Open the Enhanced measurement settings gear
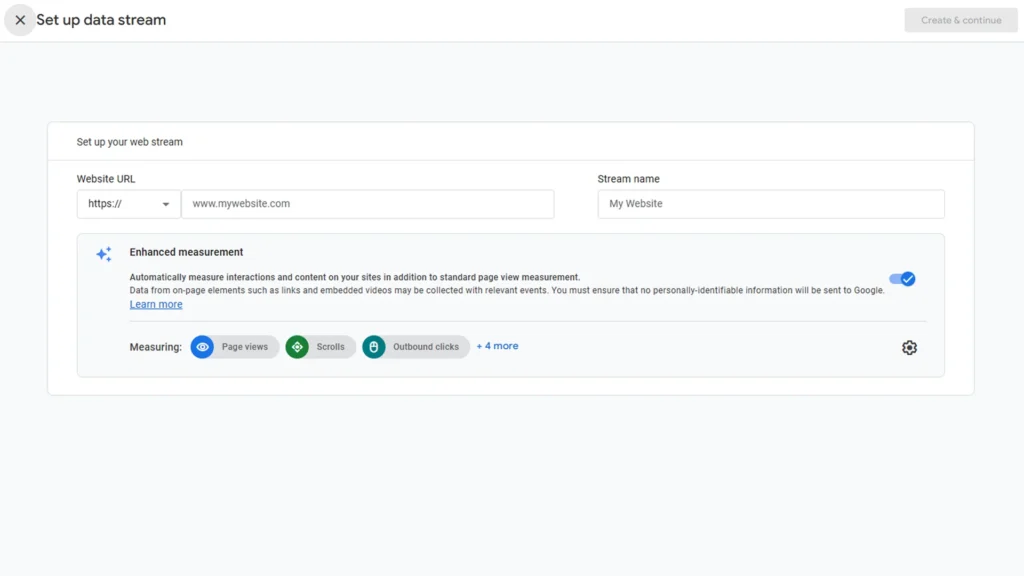Viewport: 1024px width, 576px height. (909, 347)
